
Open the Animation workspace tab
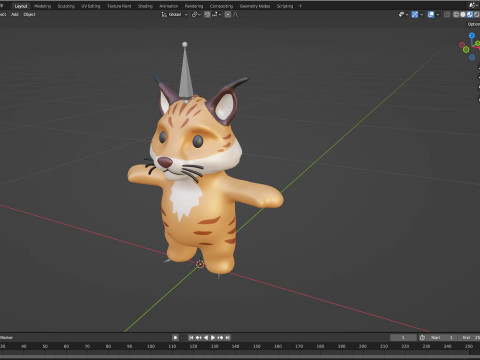[169, 6]
